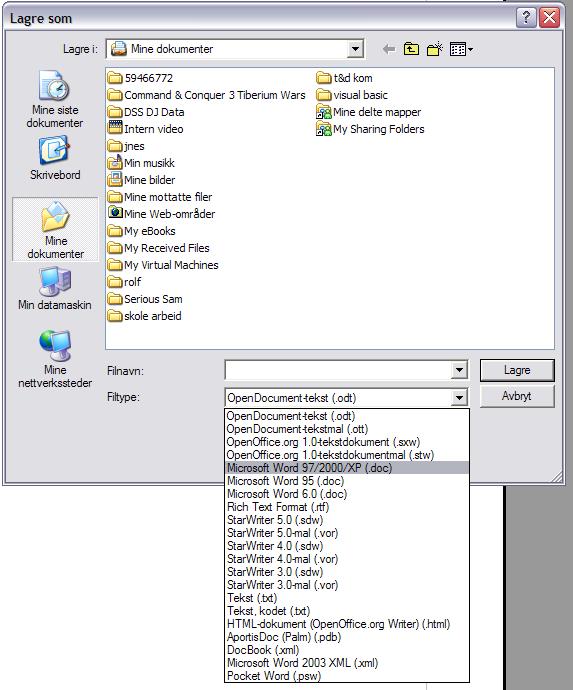
Task: Click the Avbryt button
Action: 517,396
